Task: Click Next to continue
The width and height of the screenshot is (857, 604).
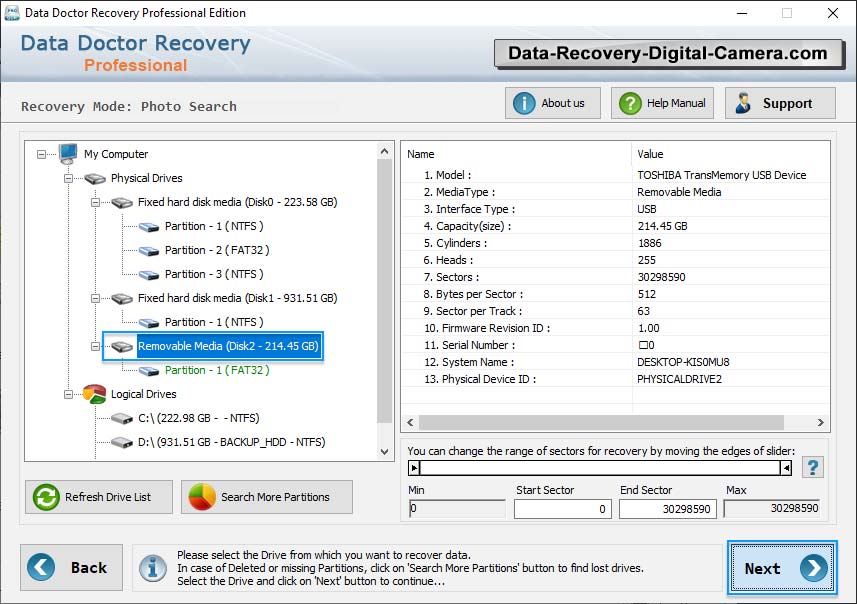Action: tap(782, 568)
